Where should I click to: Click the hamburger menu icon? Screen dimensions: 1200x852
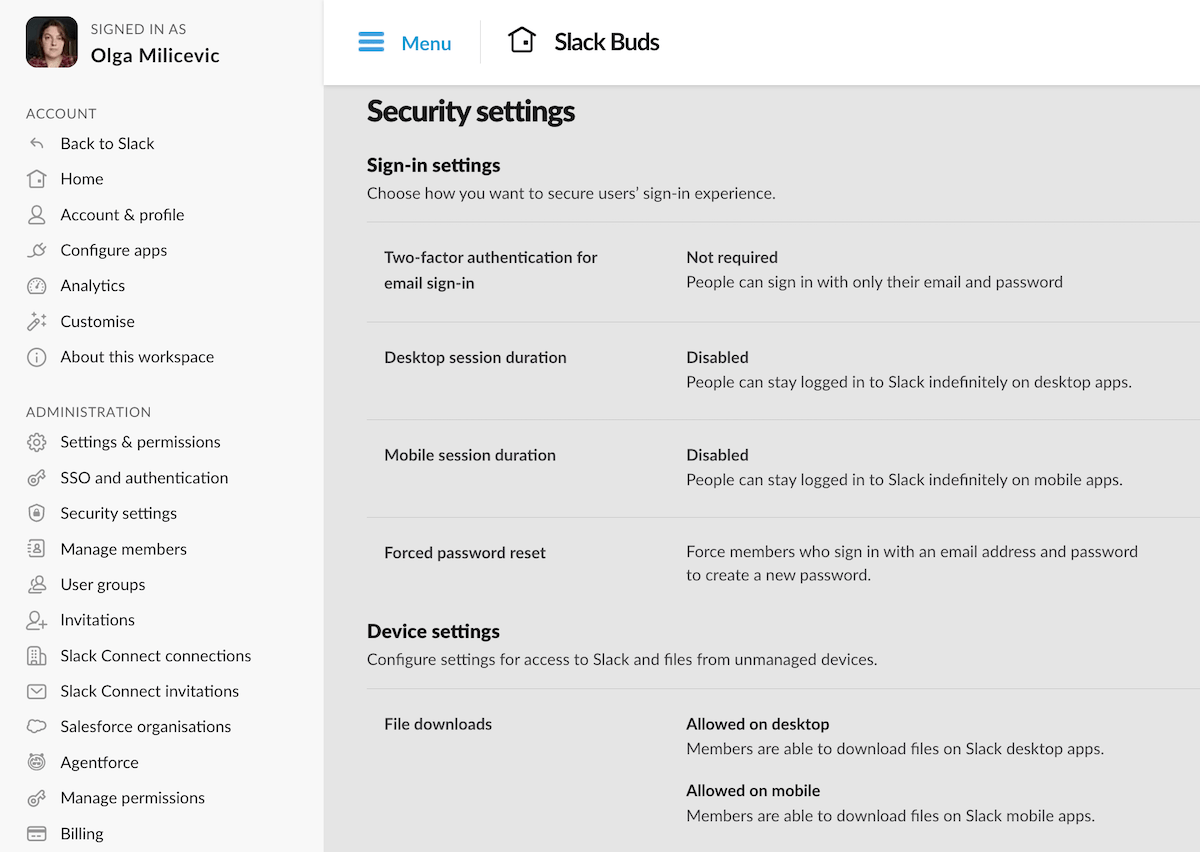pos(371,42)
